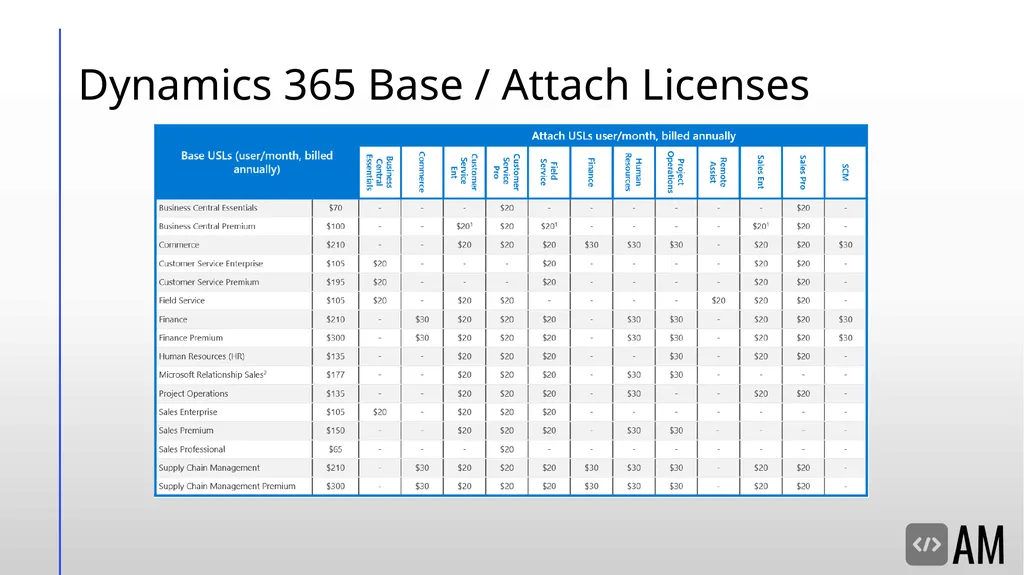Click the 'Finance Premium' row label
Viewport: 1024px width, 575px height.
(x=191, y=338)
